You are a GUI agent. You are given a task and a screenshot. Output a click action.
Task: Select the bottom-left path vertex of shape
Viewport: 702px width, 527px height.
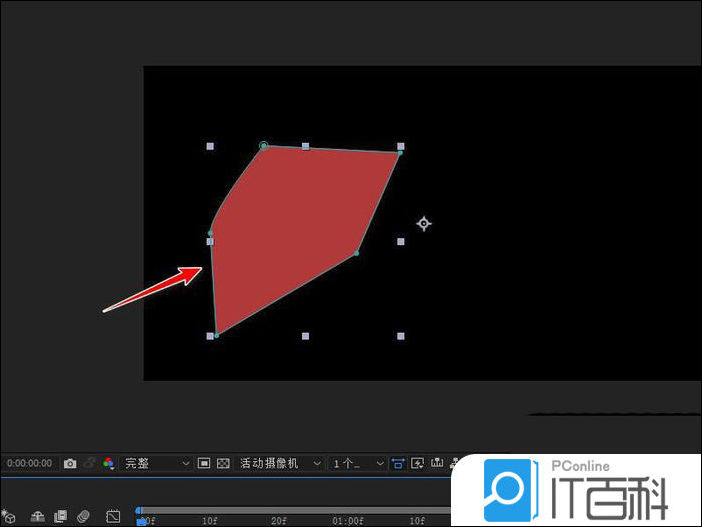pos(217,335)
